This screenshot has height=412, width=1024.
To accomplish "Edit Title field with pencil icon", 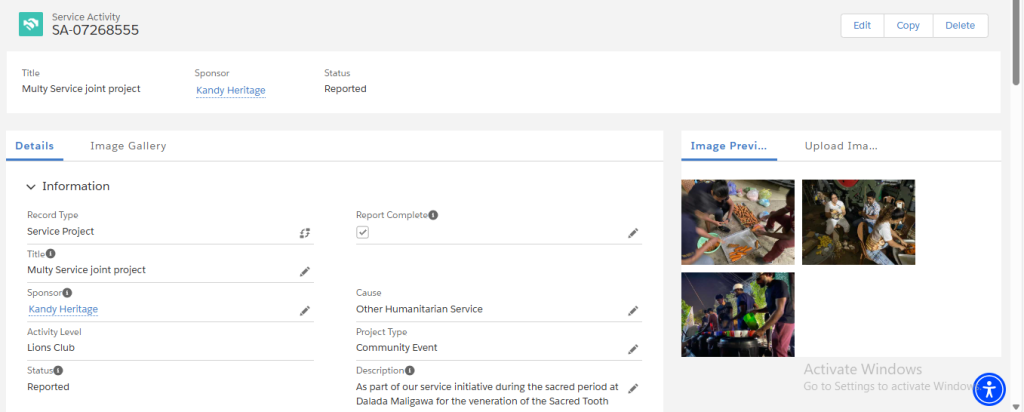I will coord(305,271).
